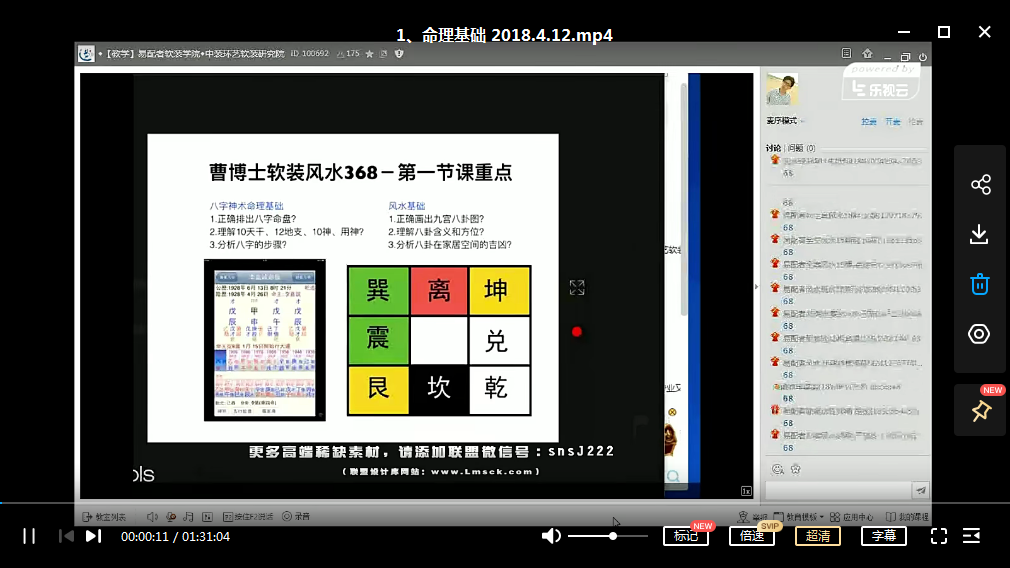Mute the volume speaker icon
This screenshot has width=1010, height=568.
[x=551, y=536]
